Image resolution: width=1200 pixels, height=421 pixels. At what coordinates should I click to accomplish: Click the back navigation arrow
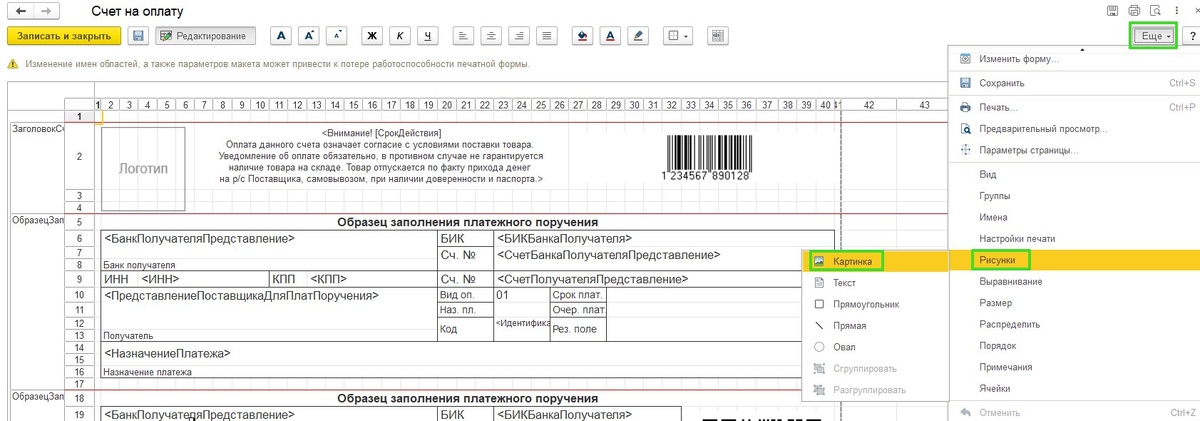20,10
